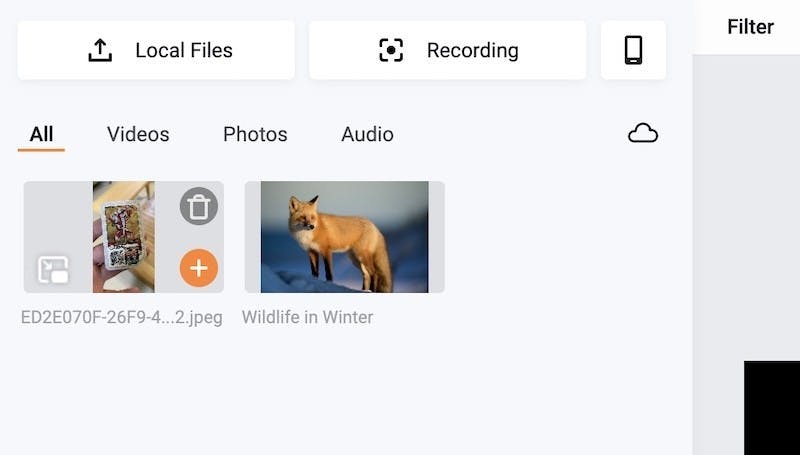Open import from mobile phone icon

tap(633, 50)
